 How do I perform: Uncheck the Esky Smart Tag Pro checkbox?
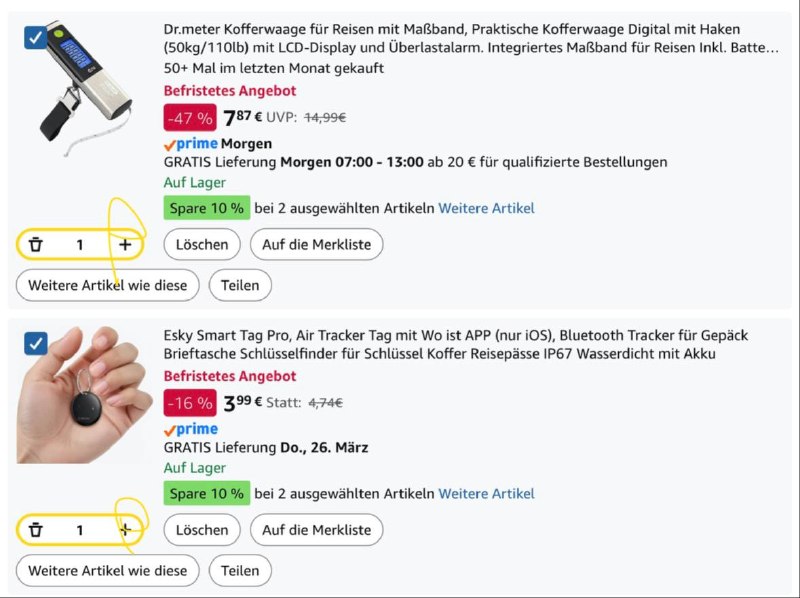coord(36,344)
